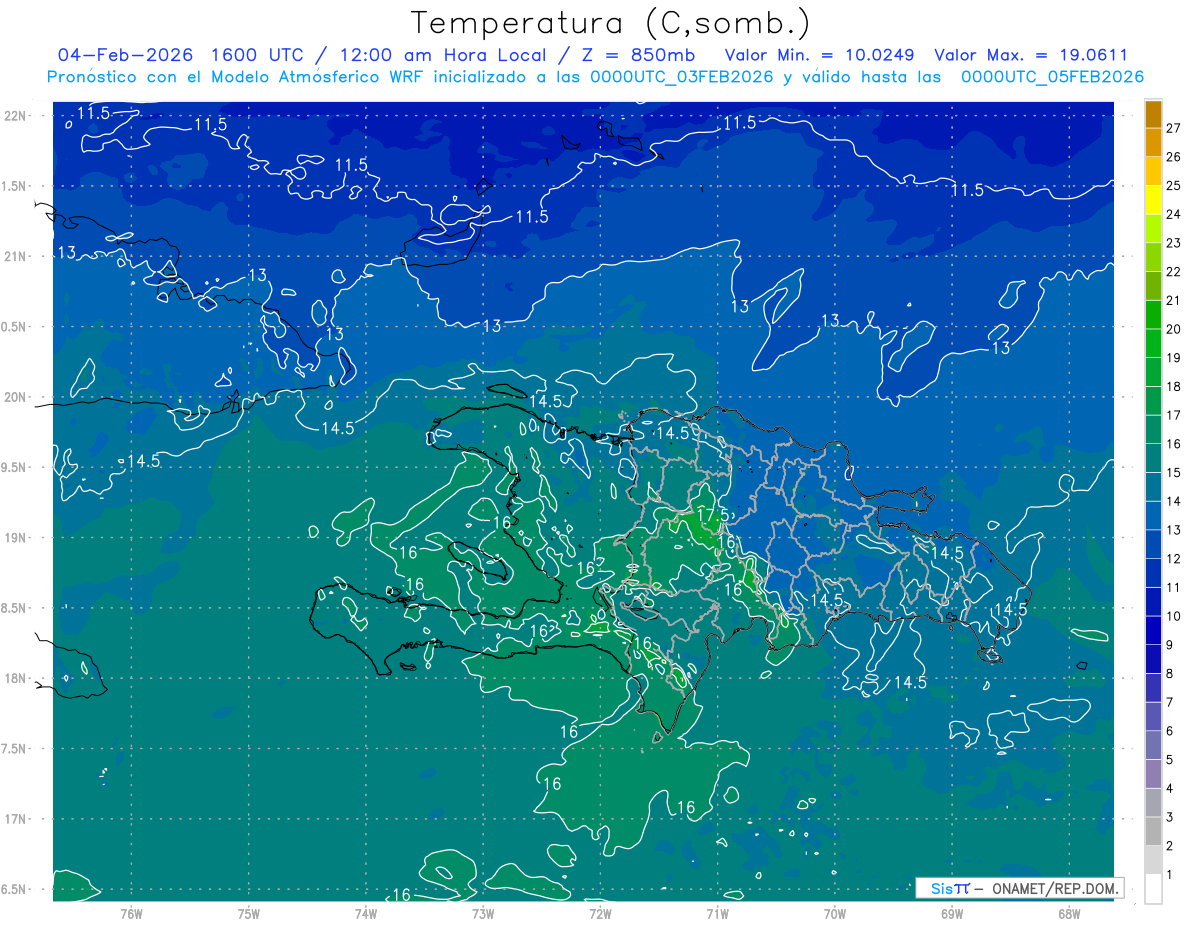Click the '20N' latitude axis label
The width and height of the screenshot is (1200, 927).
[16, 398]
